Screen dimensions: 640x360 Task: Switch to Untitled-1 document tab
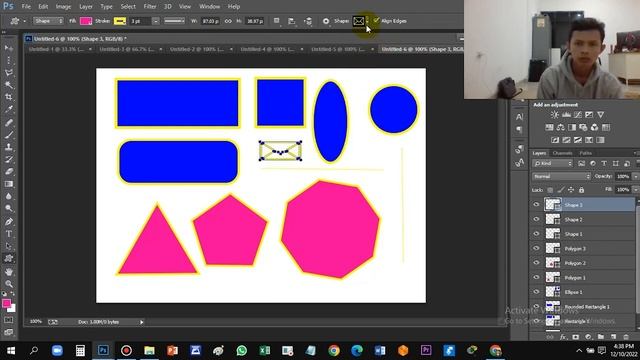(56, 49)
